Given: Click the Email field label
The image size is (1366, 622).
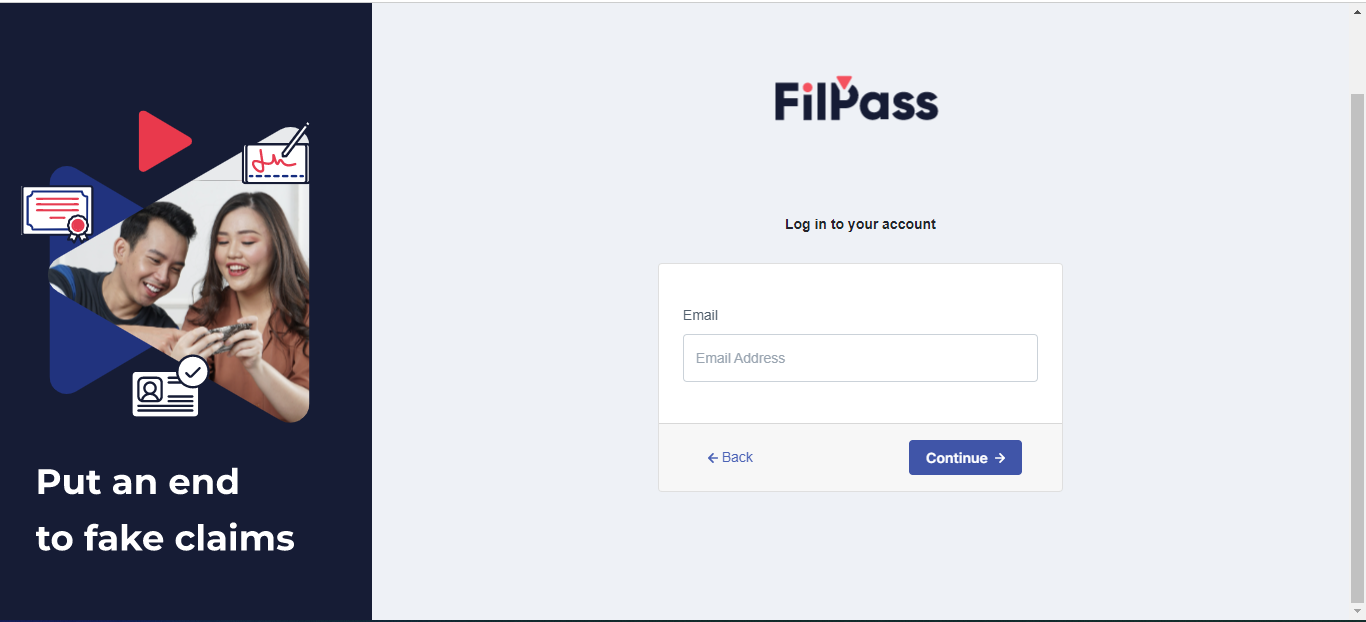Looking at the screenshot, I should [x=700, y=315].
